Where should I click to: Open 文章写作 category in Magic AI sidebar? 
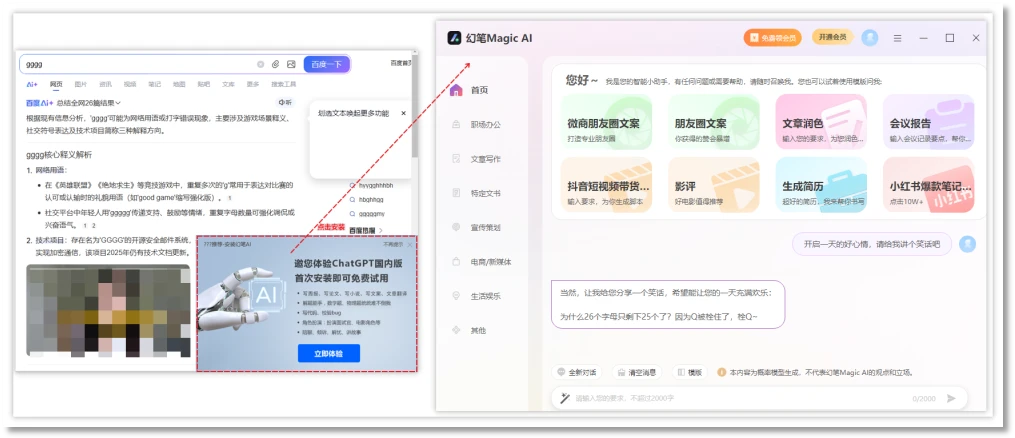[x=477, y=159]
